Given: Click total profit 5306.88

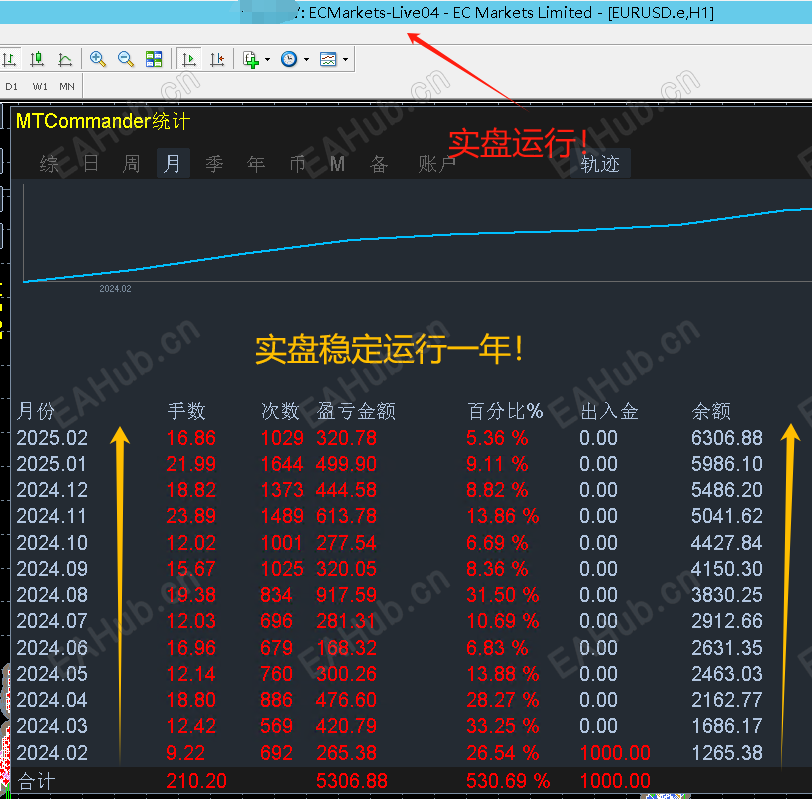Looking at the screenshot, I should point(352,781).
